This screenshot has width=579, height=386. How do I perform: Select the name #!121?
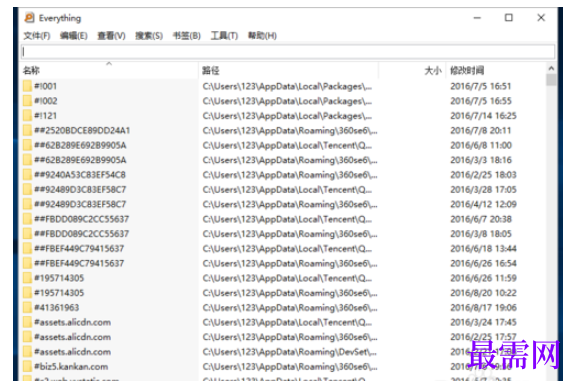[45, 116]
